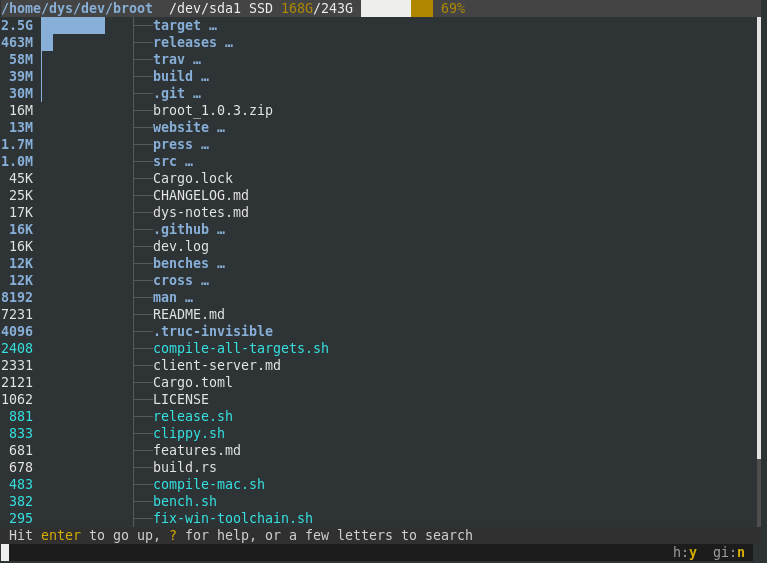Select the target directory row
This screenshot has height=563, width=767.
pos(378,25)
